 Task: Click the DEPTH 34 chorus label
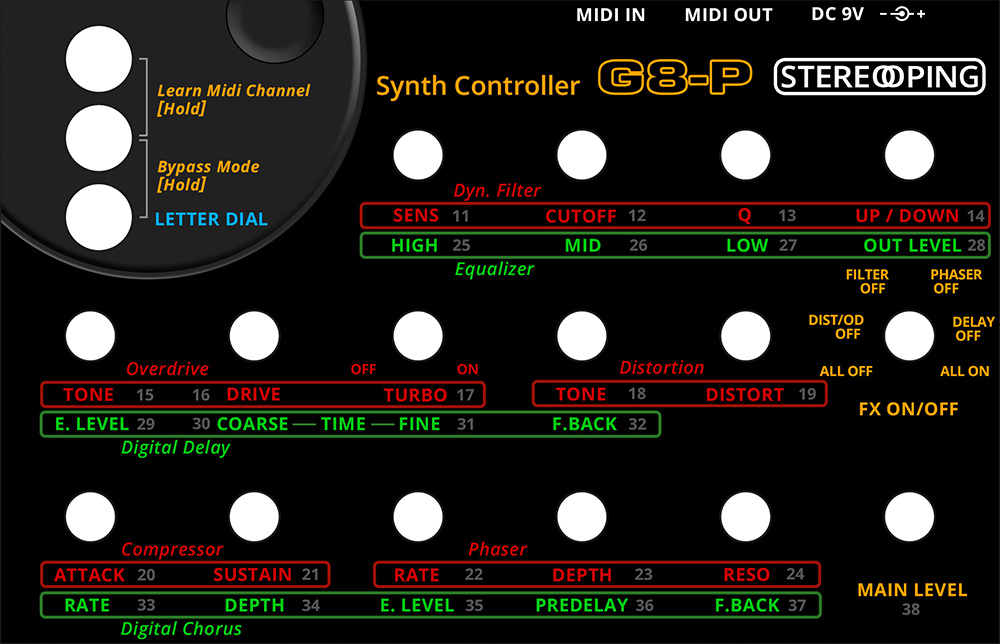[272, 605]
